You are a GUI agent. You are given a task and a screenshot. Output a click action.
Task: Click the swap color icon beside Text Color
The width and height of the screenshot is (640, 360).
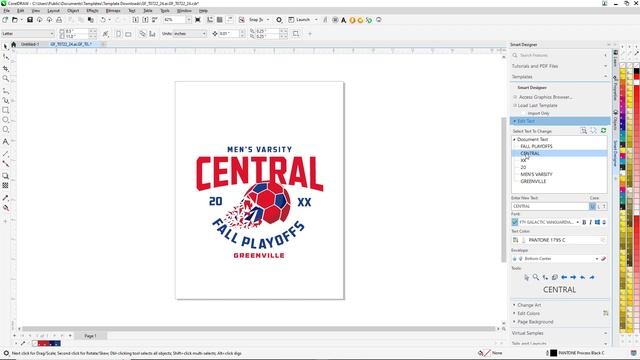click(x=516, y=240)
